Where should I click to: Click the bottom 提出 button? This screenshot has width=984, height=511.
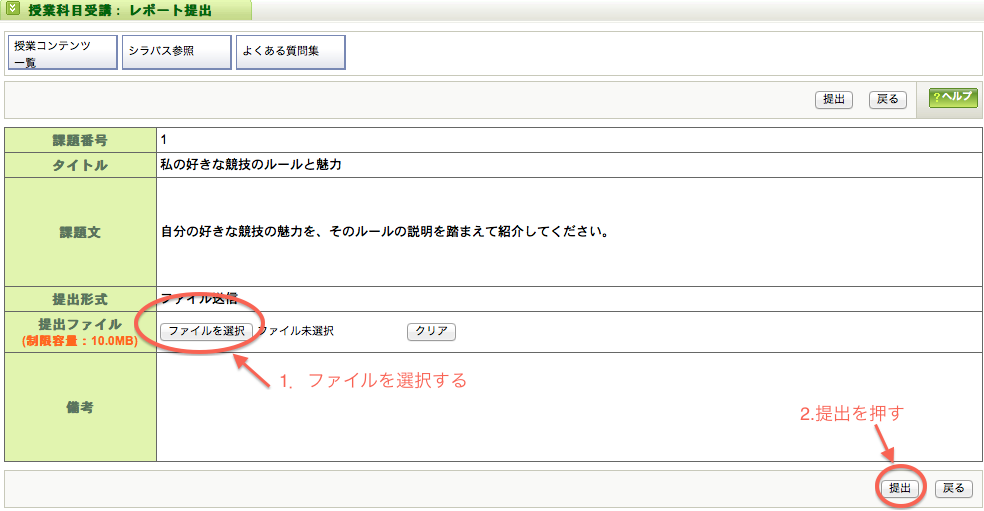[900, 488]
